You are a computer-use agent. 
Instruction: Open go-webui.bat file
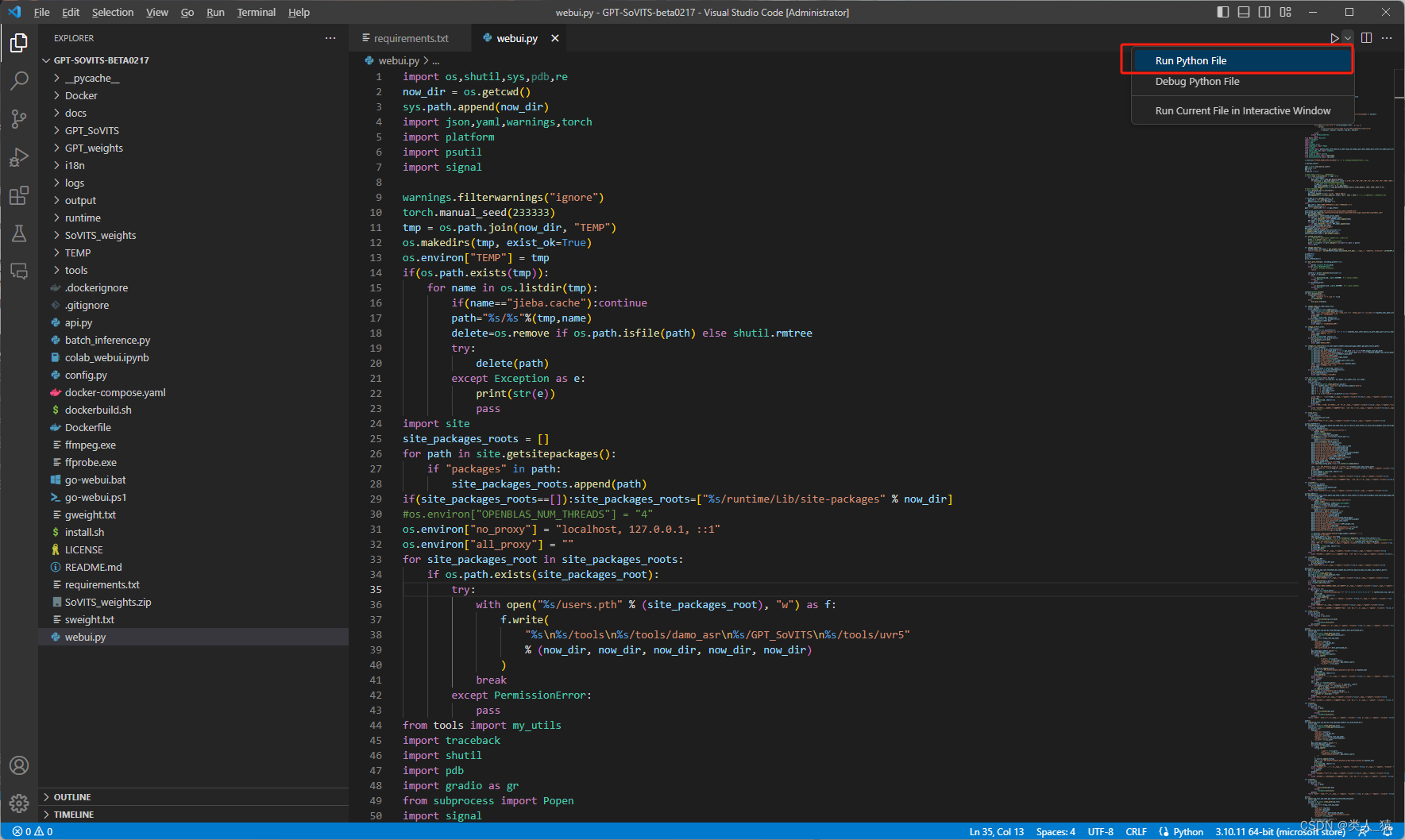[195, 480]
